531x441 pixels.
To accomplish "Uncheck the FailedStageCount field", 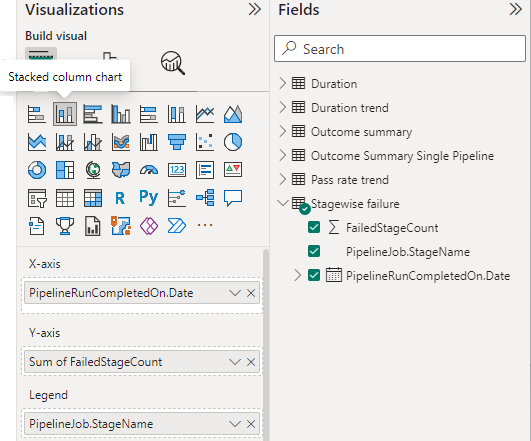I will tap(314, 228).
